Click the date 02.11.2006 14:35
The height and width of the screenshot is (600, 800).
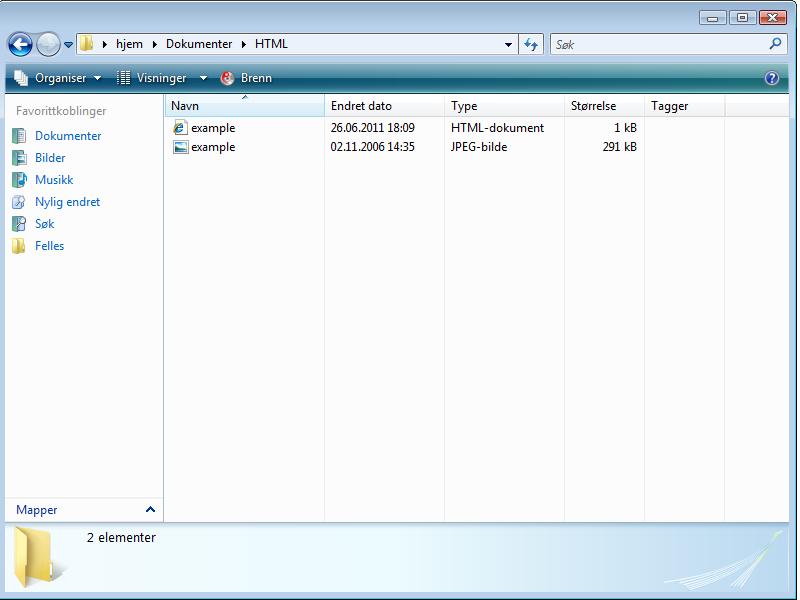(372, 147)
